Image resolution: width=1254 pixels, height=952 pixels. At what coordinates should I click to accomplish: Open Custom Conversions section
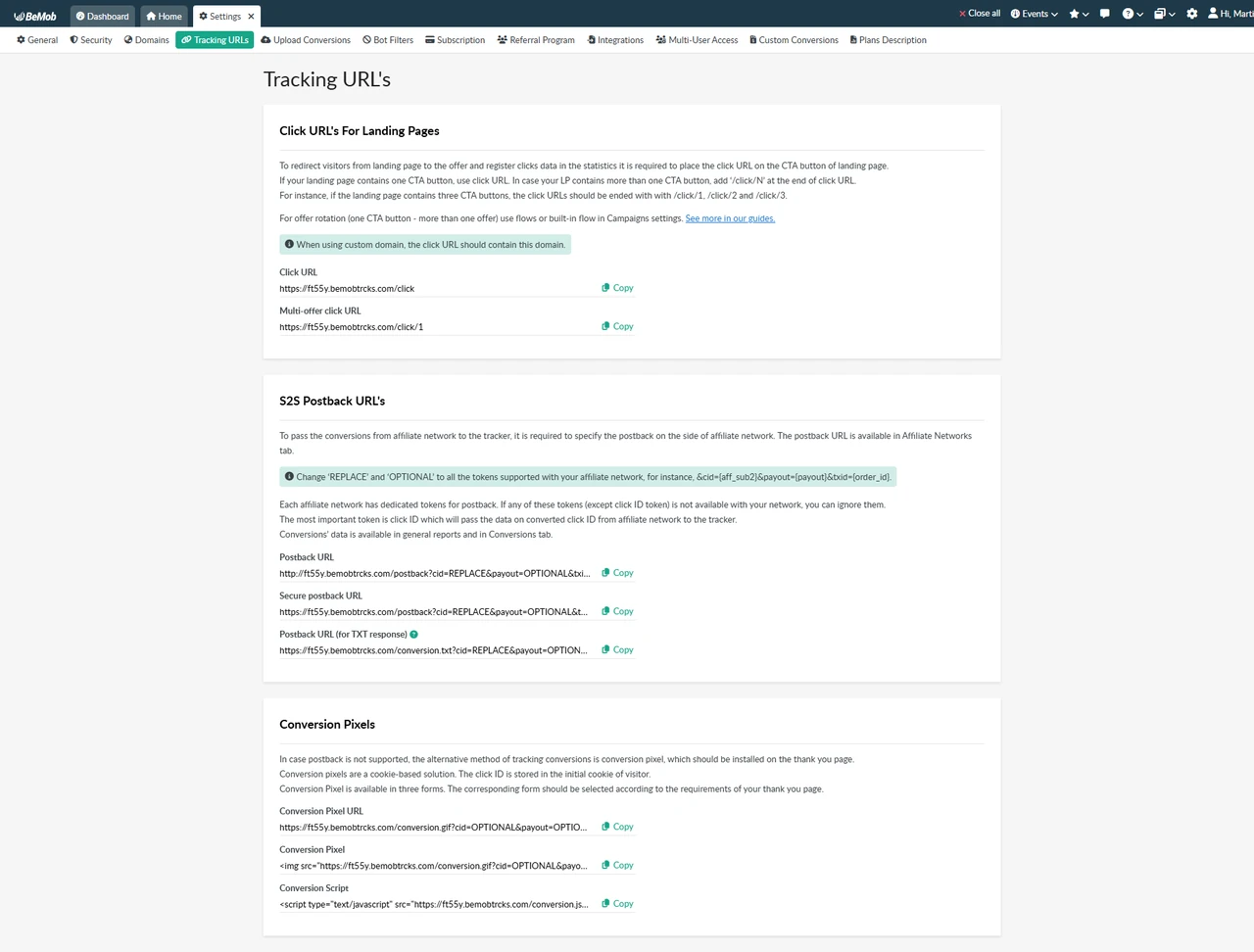pyautogui.click(x=795, y=40)
